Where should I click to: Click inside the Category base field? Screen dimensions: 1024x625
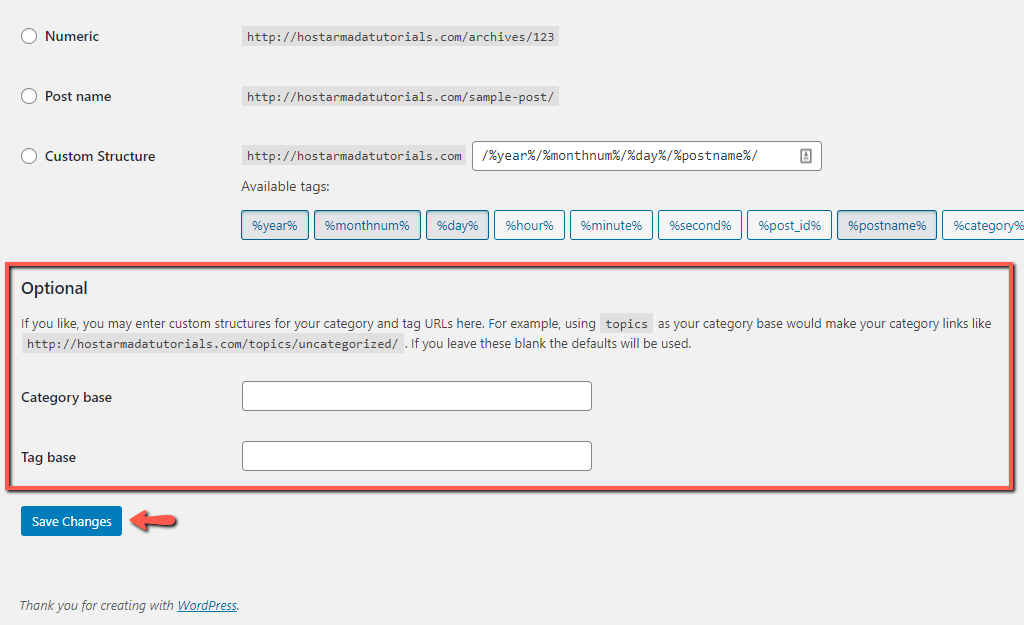point(416,396)
